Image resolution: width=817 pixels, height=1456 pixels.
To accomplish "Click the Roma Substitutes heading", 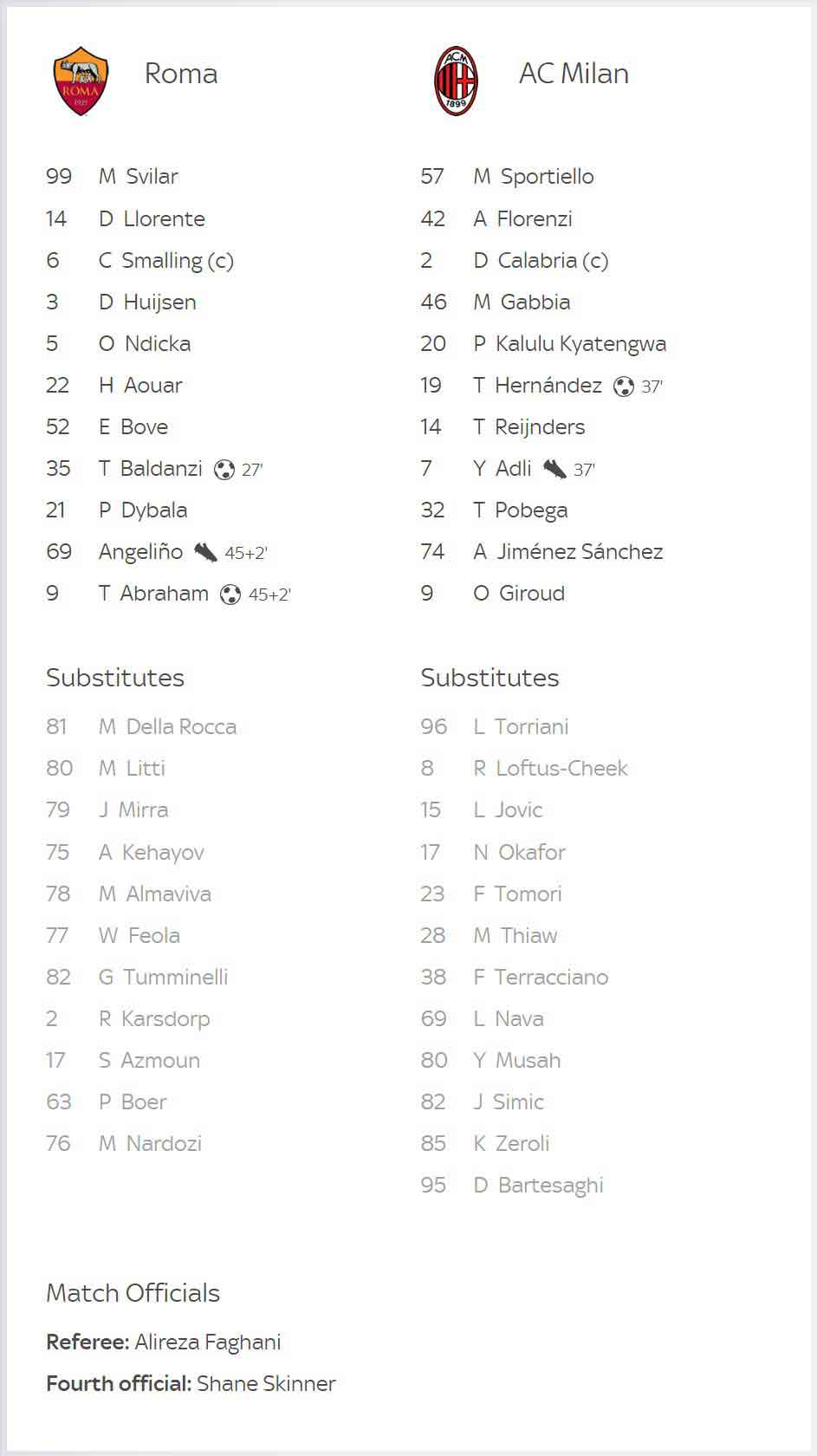I will tap(115, 678).
